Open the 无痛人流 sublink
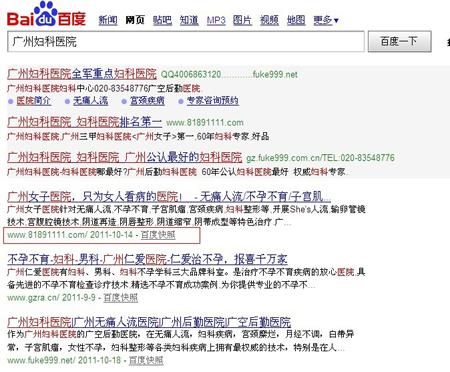The height and width of the screenshot is (372, 450). coord(90,101)
